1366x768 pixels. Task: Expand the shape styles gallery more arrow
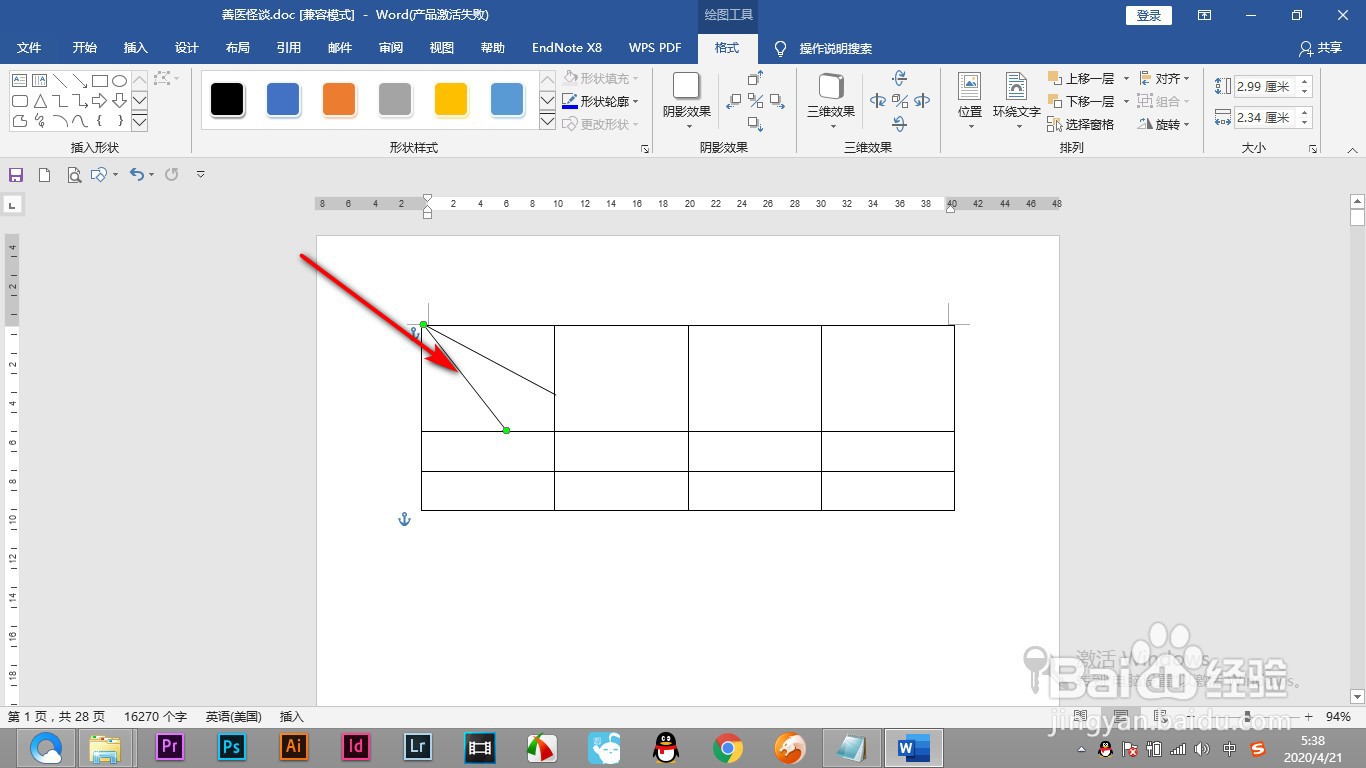coord(547,122)
